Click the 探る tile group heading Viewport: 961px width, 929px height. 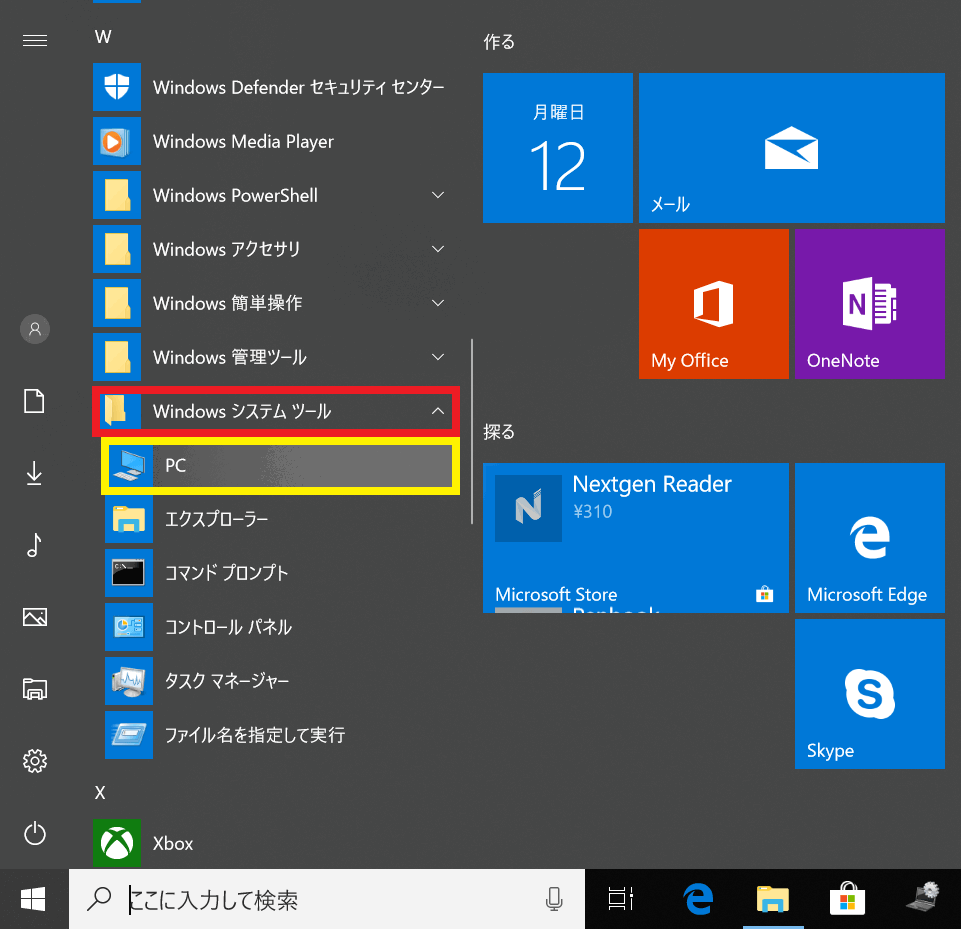[x=499, y=432]
